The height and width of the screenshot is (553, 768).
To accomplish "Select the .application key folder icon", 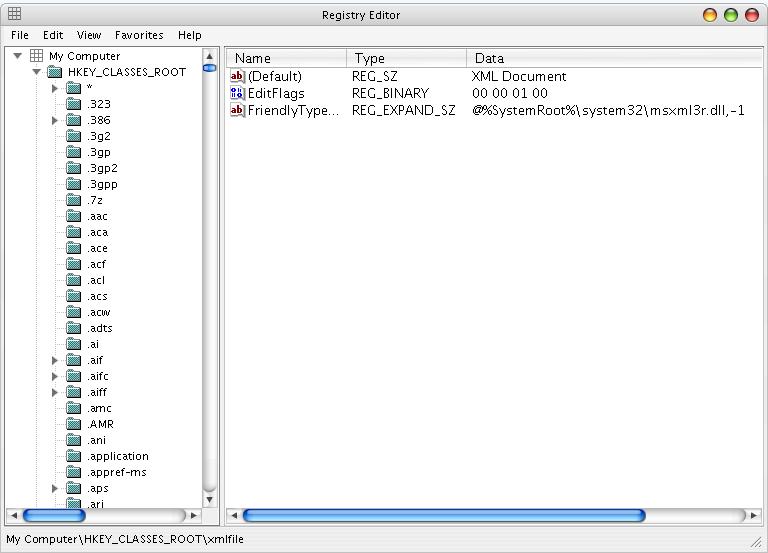I will (x=74, y=456).
